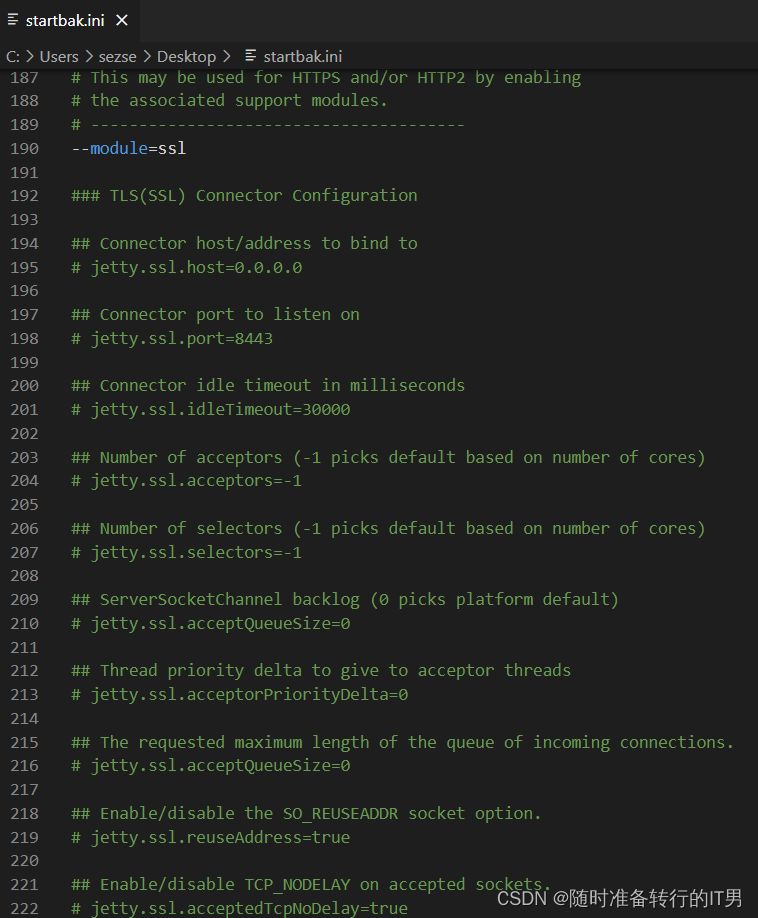
Task: Click line number 198 in the gutter
Action: click(x=24, y=338)
